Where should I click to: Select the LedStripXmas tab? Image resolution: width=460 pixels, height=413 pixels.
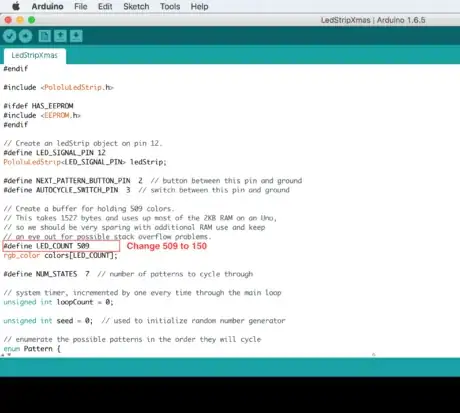[x=35, y=55]
